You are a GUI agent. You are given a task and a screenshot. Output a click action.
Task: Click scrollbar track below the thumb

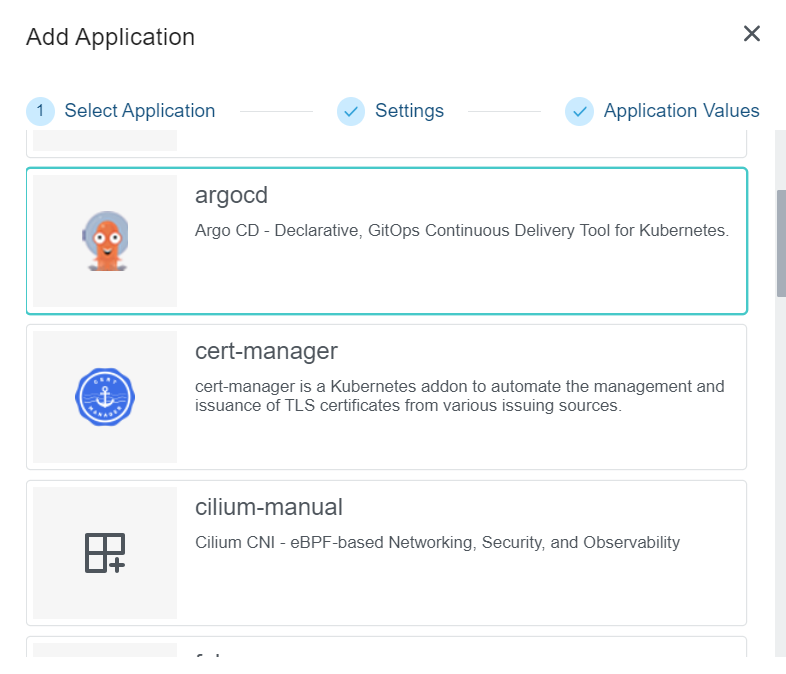coord(781,480)
